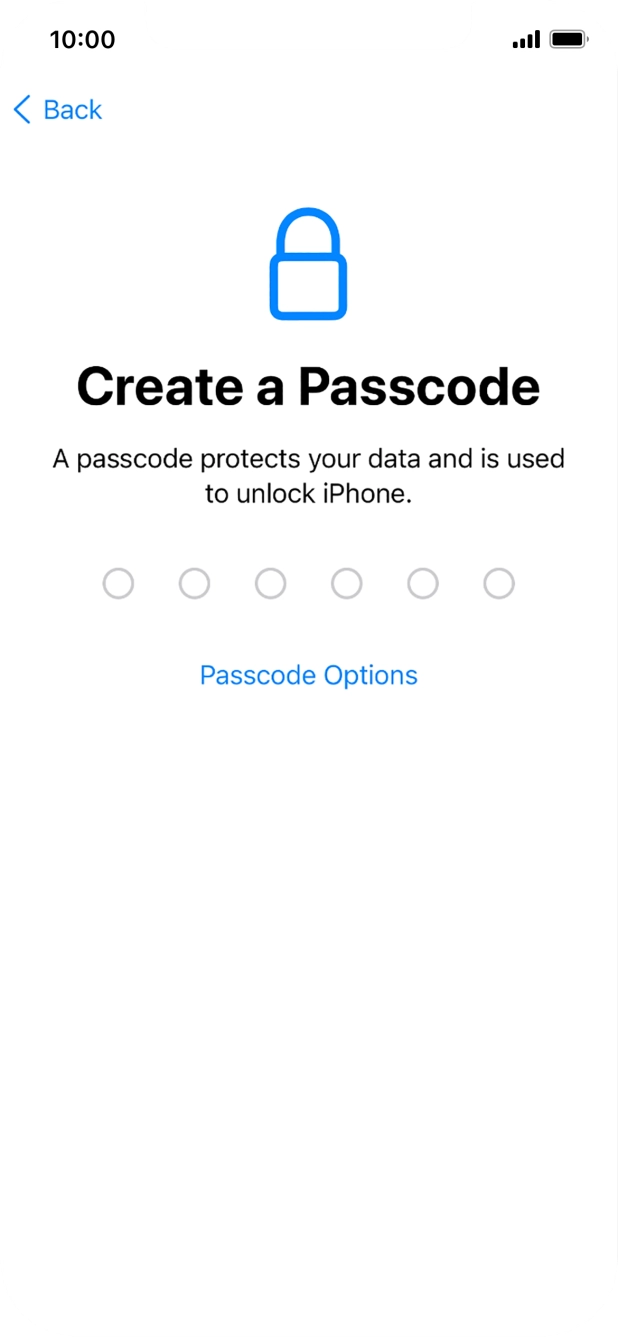Viewport: 618px width, 1337px height.
Task: Tap the shackle of the padlock graphic
Action: click(308, 232)
